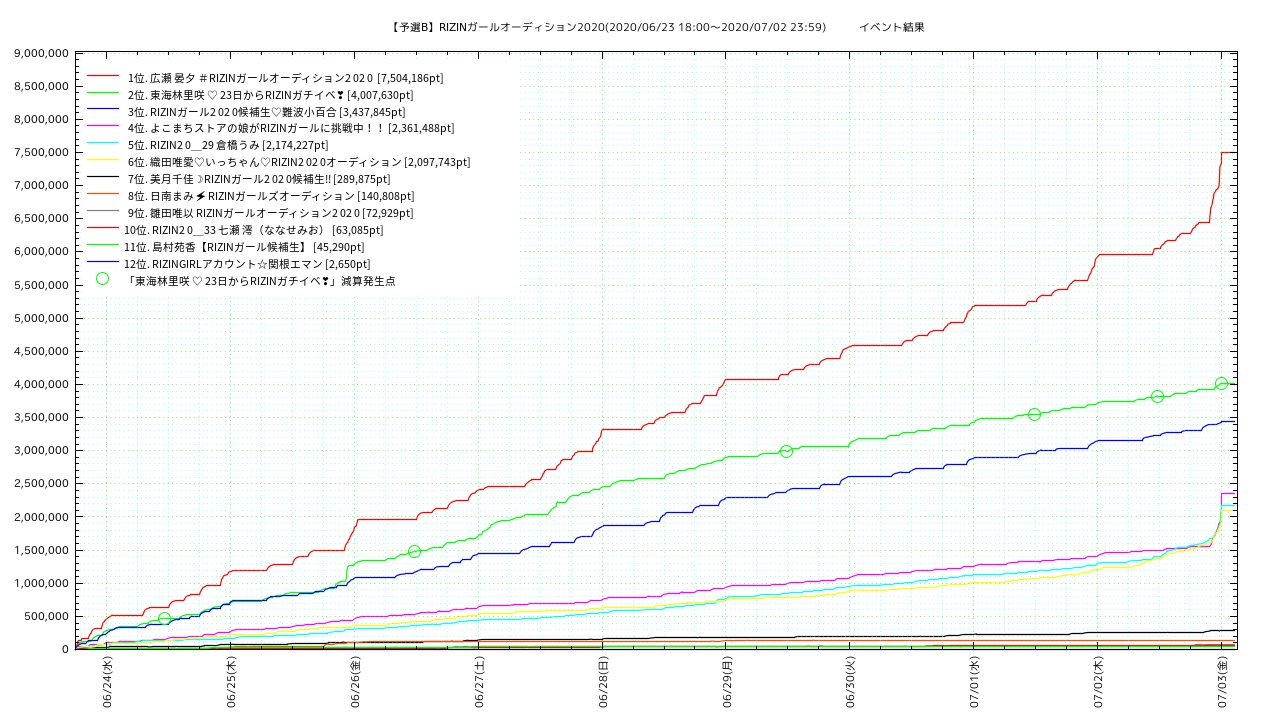Click x-axis date label 06/27(土)
This screenshot has height=720, width=1280.
479,681
